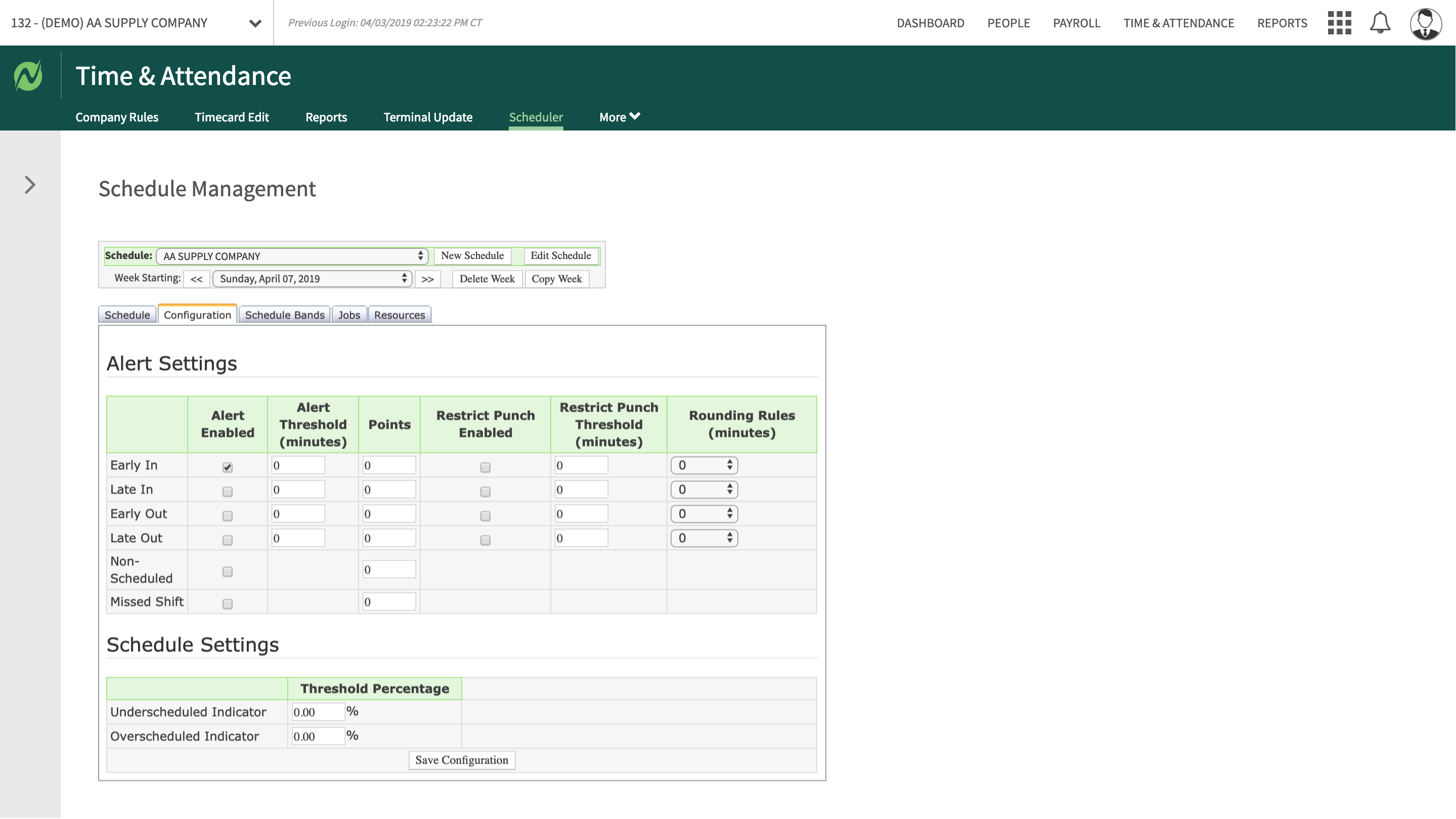
Task: Check Early Out restrict punch enabled
Action: click(x=485, y=516)
